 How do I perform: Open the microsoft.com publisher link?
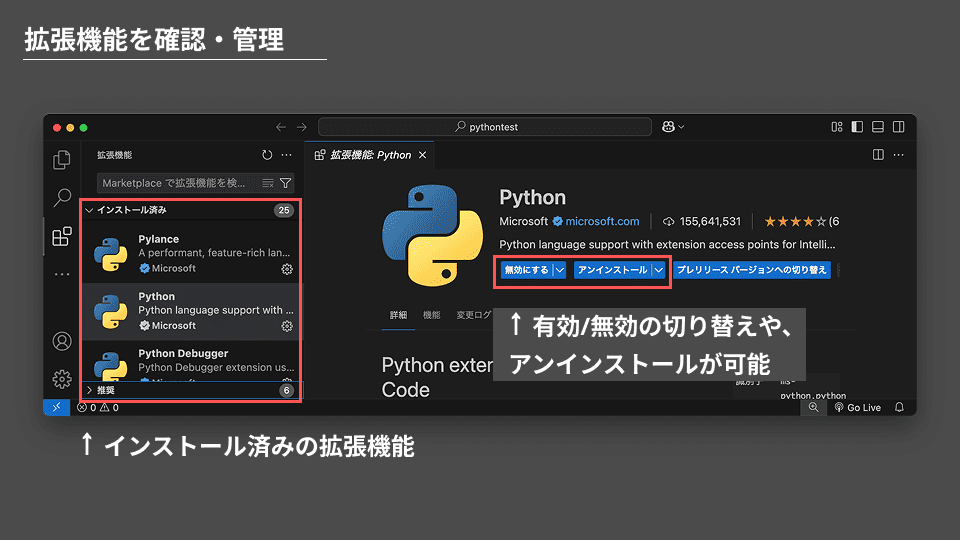[x=602, y=222]
